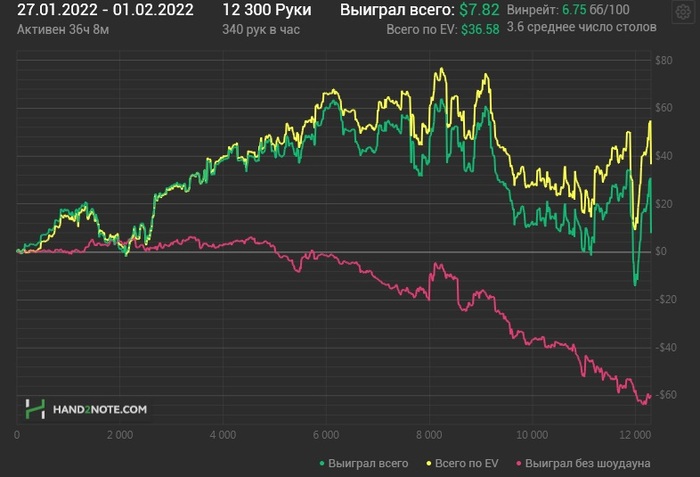700x477 pixels.
Task: Toggle the 'Выиграл без шоудауна' legend series
Action: [x=583, y=464]
